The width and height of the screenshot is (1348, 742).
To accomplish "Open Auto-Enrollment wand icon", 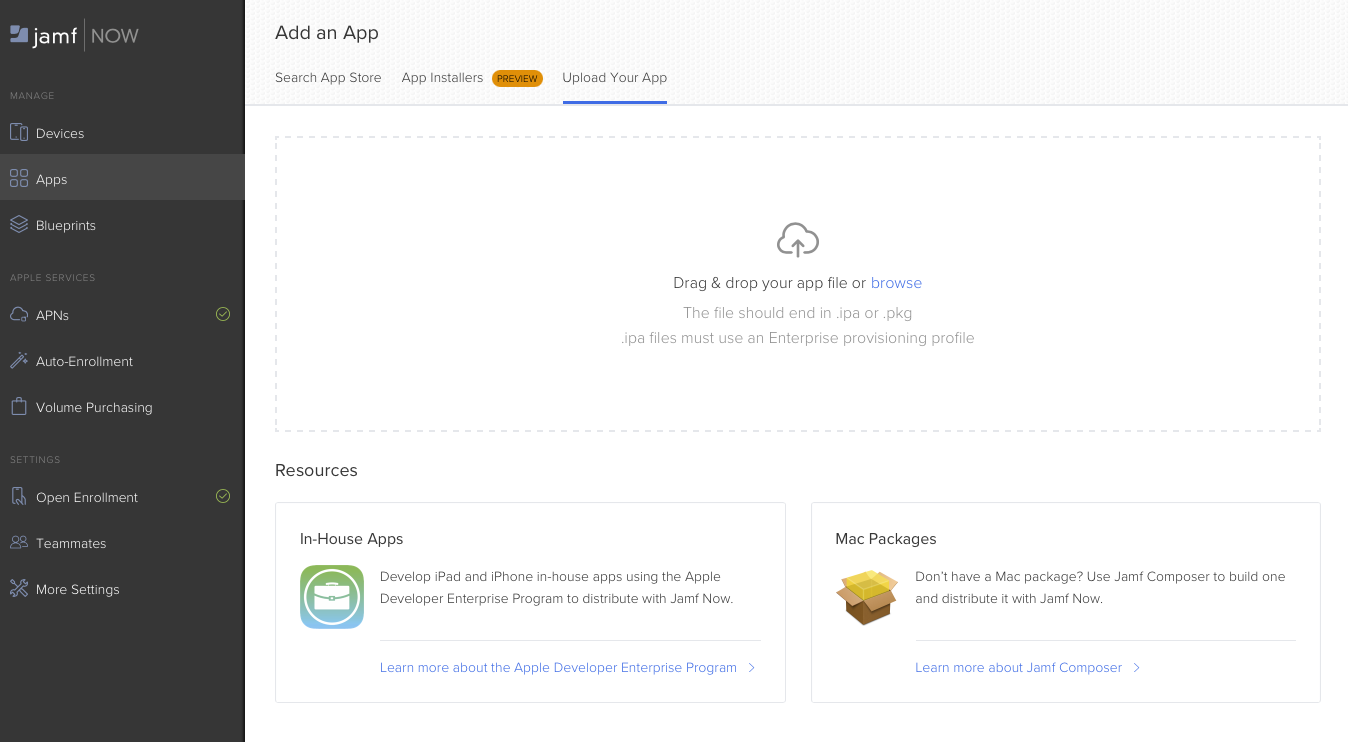I will [x=19, y=361].
